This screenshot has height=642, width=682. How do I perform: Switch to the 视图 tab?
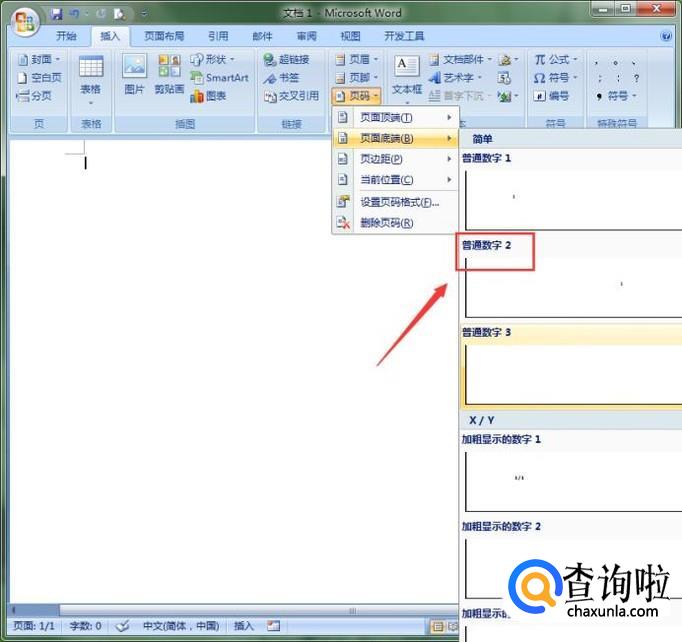coord(350,36)
